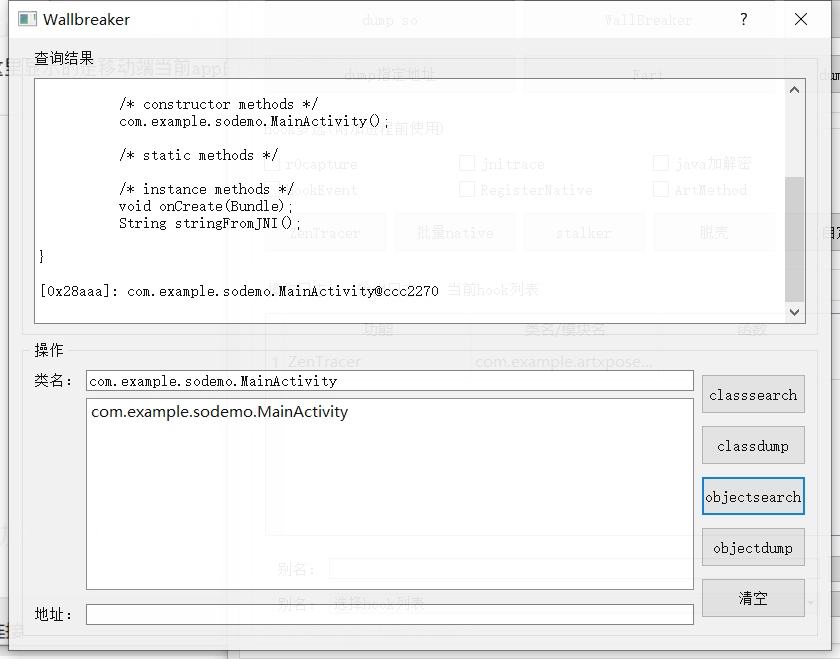Viewport: 840px width, 659px height.
Task: Click the '/* constructor methods */' comment line
Action: click(x=218, y=104)
